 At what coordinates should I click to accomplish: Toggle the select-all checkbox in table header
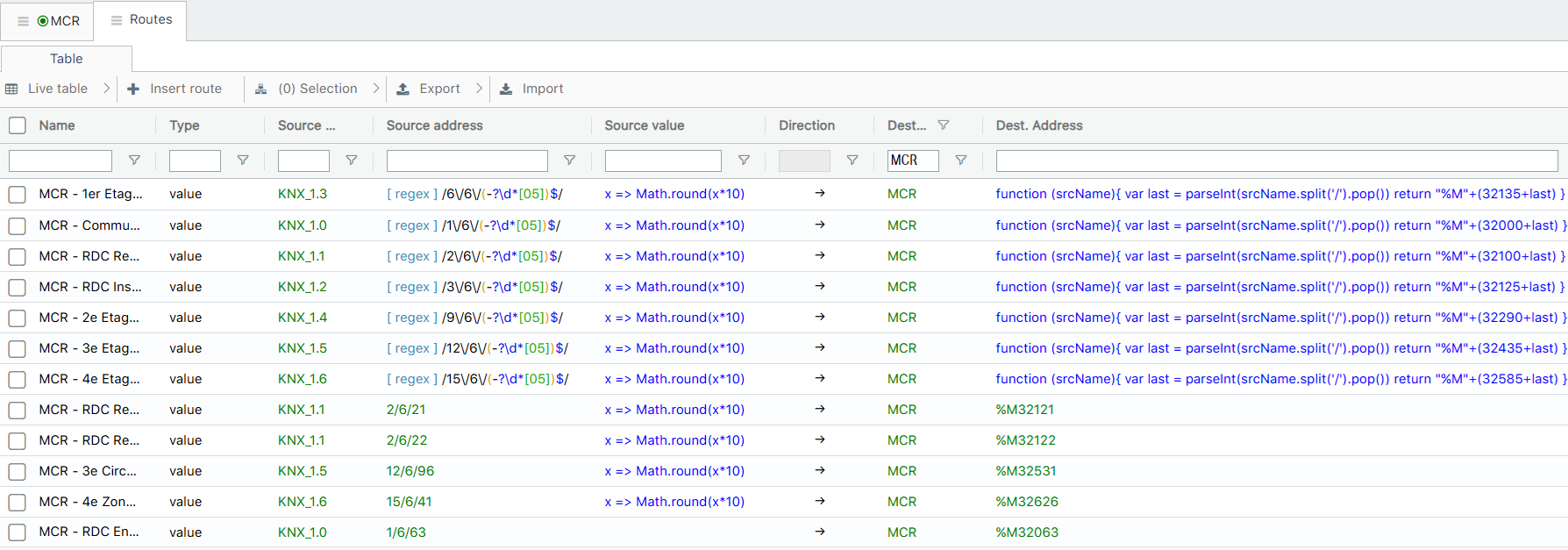pyautogui.click(x=18, y=125)
